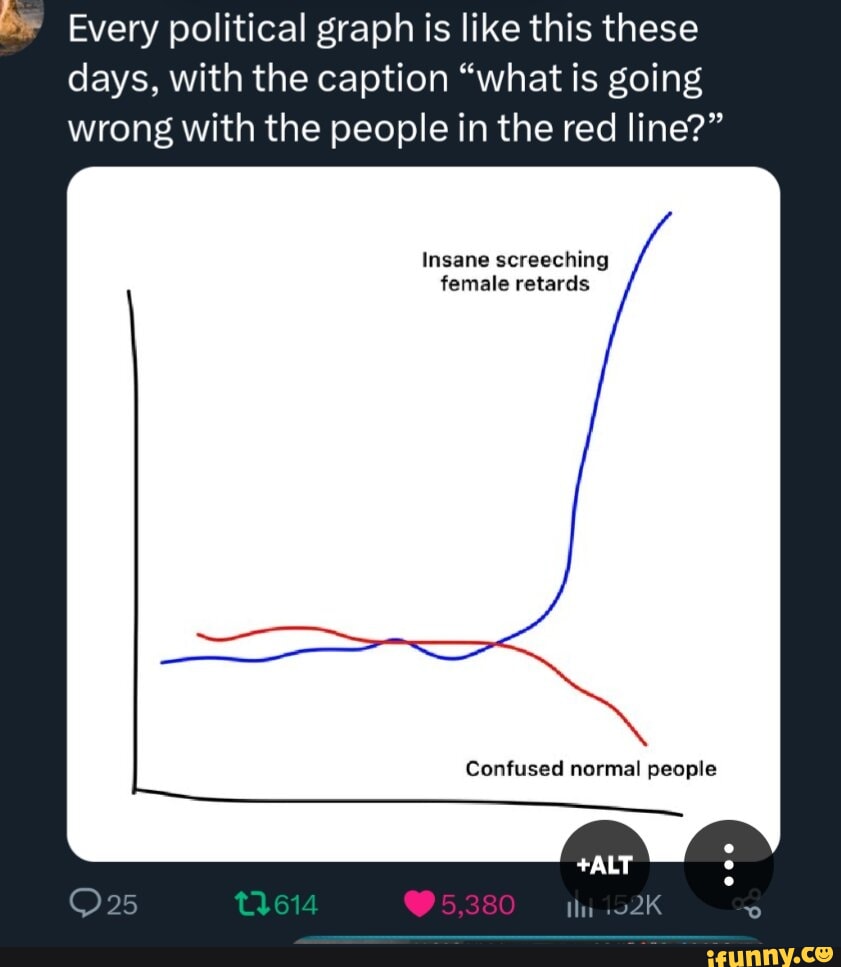Click the heart icon to like

(x=419, y=904)
